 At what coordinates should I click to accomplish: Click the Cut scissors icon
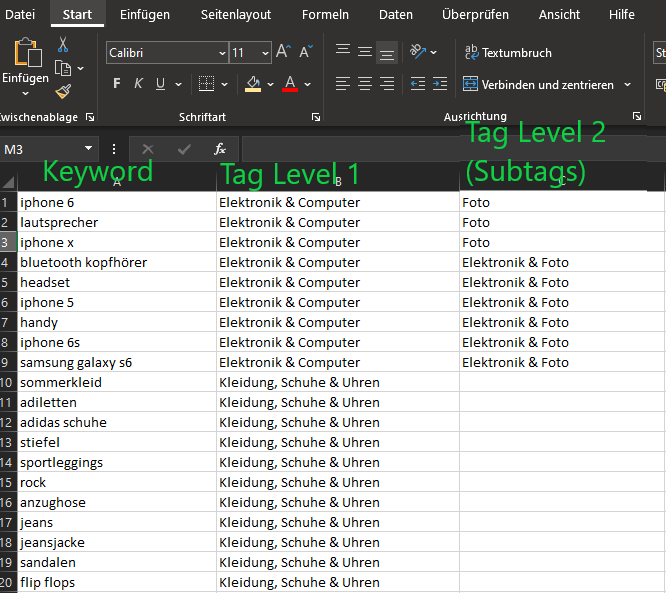63,45
